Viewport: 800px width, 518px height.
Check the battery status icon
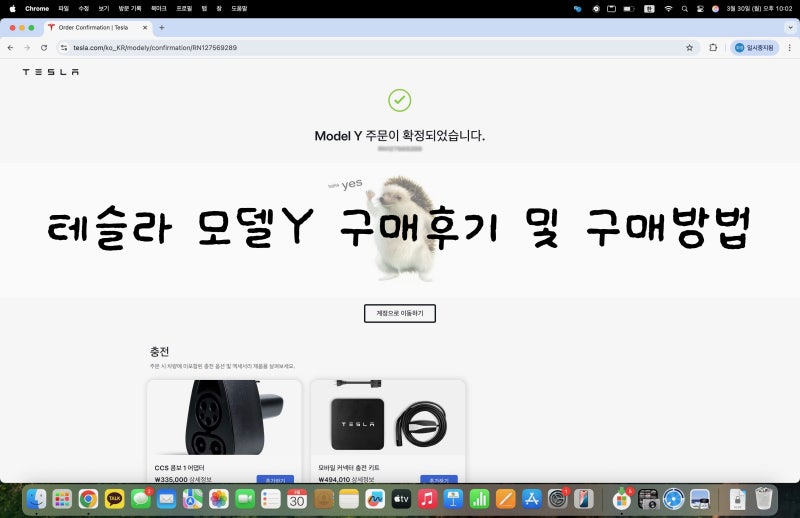629,9
